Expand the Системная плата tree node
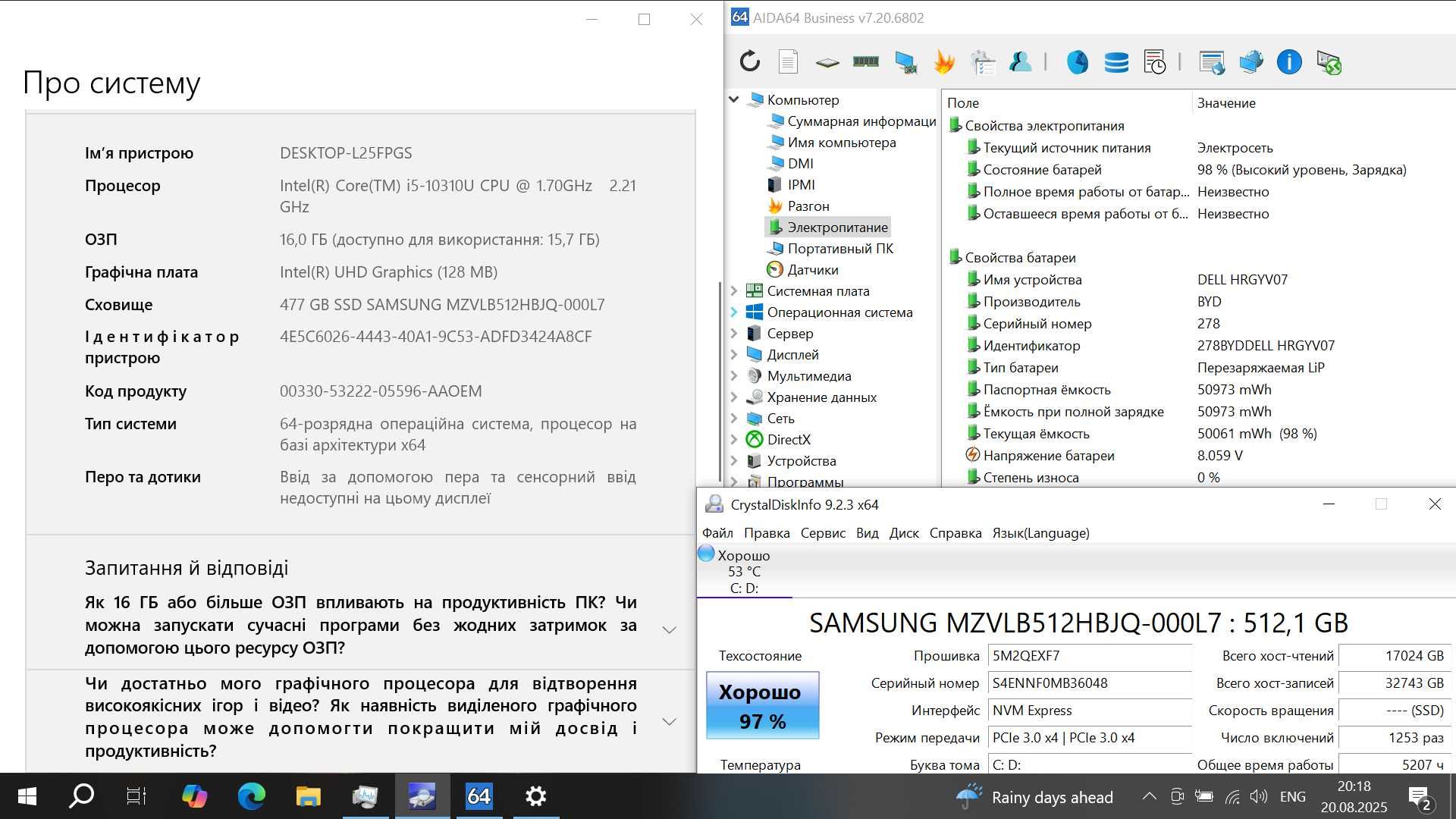Image resolution: width=1456 pixels, height=819 pixels. pos(733,290)
